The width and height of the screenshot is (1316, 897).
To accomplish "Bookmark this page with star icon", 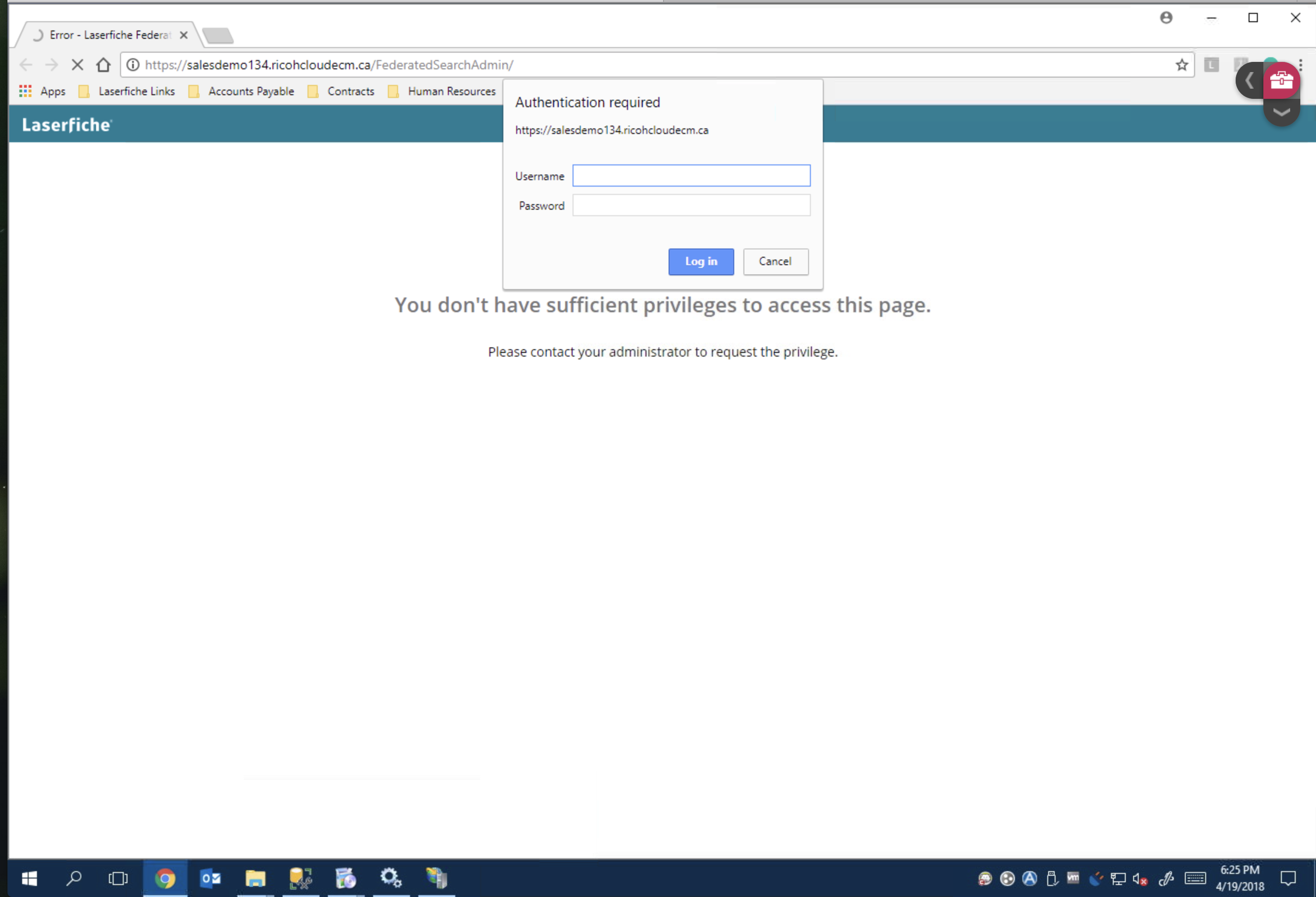I will [x=1181, y=65].
